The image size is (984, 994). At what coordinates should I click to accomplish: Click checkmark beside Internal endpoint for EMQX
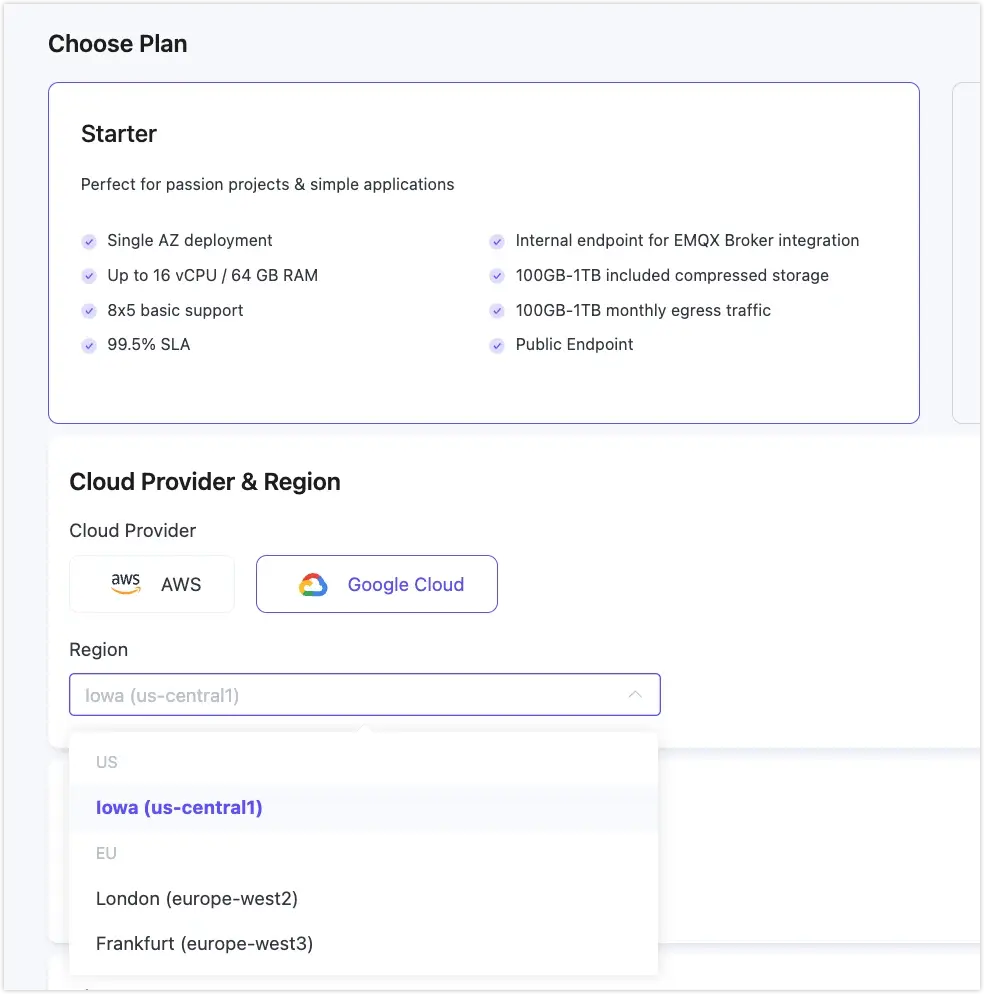[496, 241]
